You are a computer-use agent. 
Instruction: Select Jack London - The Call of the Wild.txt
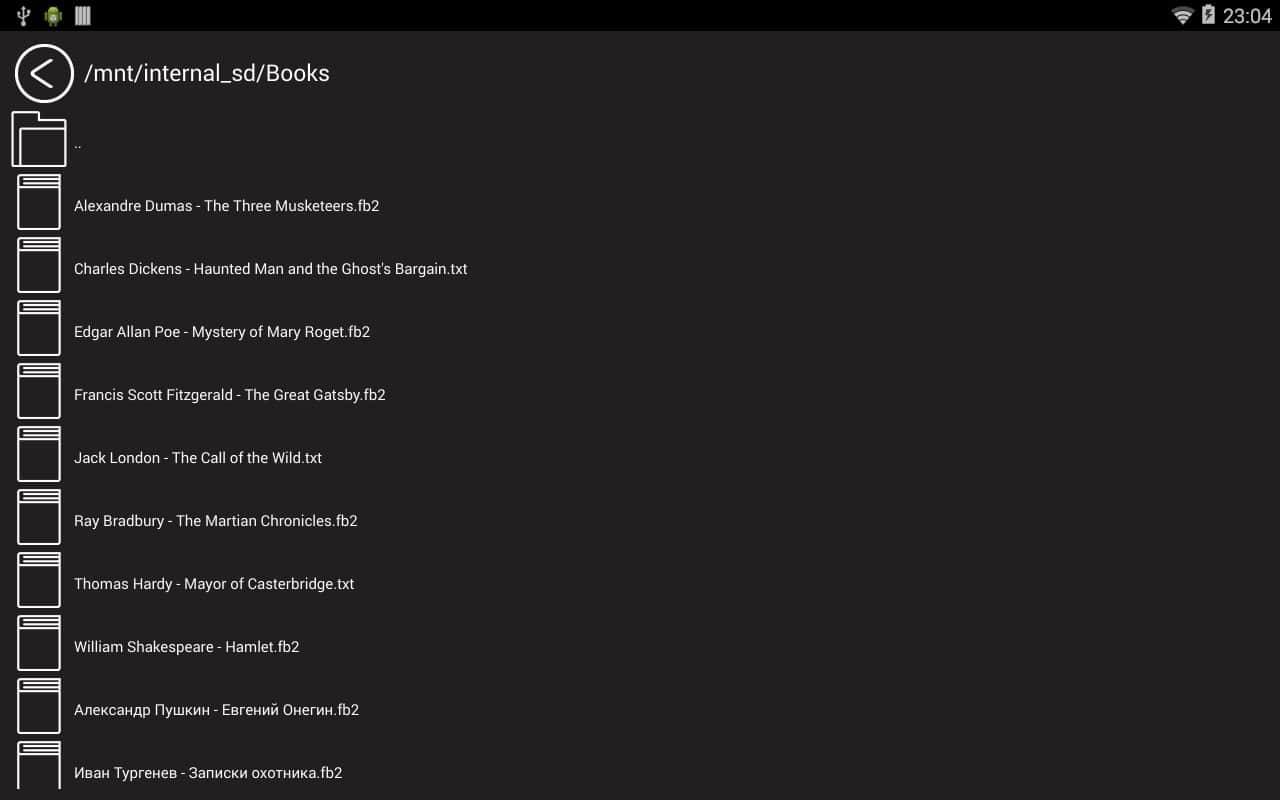pos(197,458)
